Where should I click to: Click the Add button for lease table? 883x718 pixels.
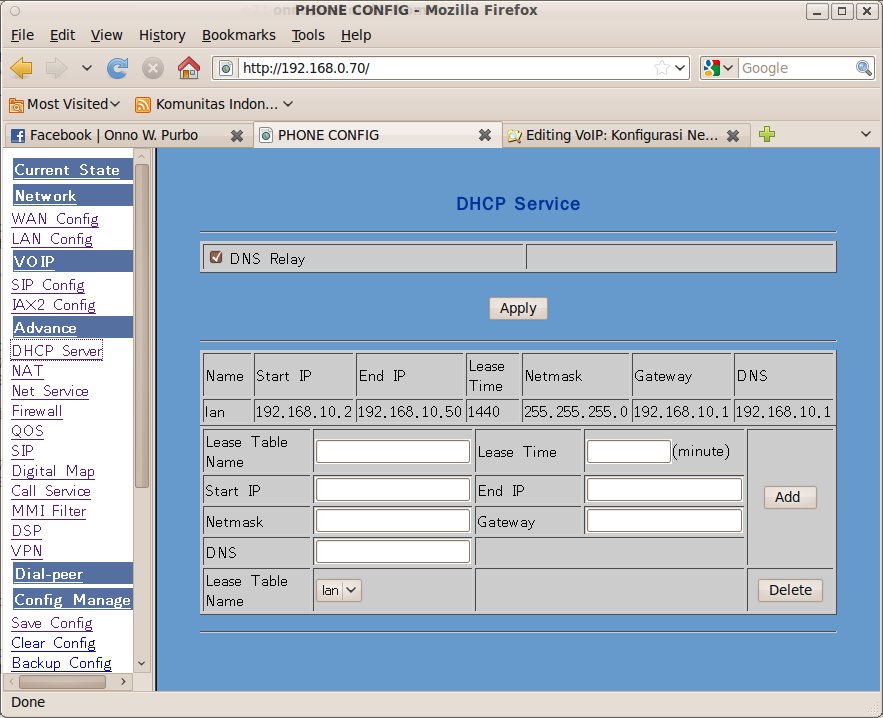click(x=789, y=497)
